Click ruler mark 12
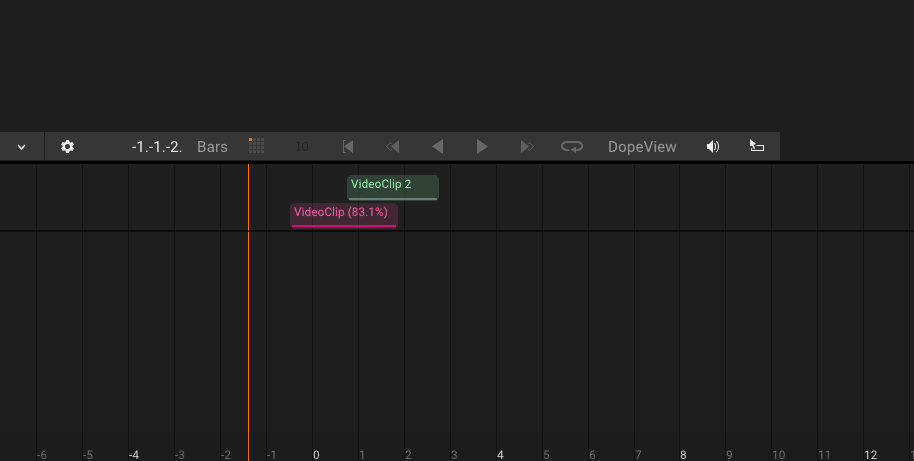The image size is (914, 461). (x=870, y=455)
